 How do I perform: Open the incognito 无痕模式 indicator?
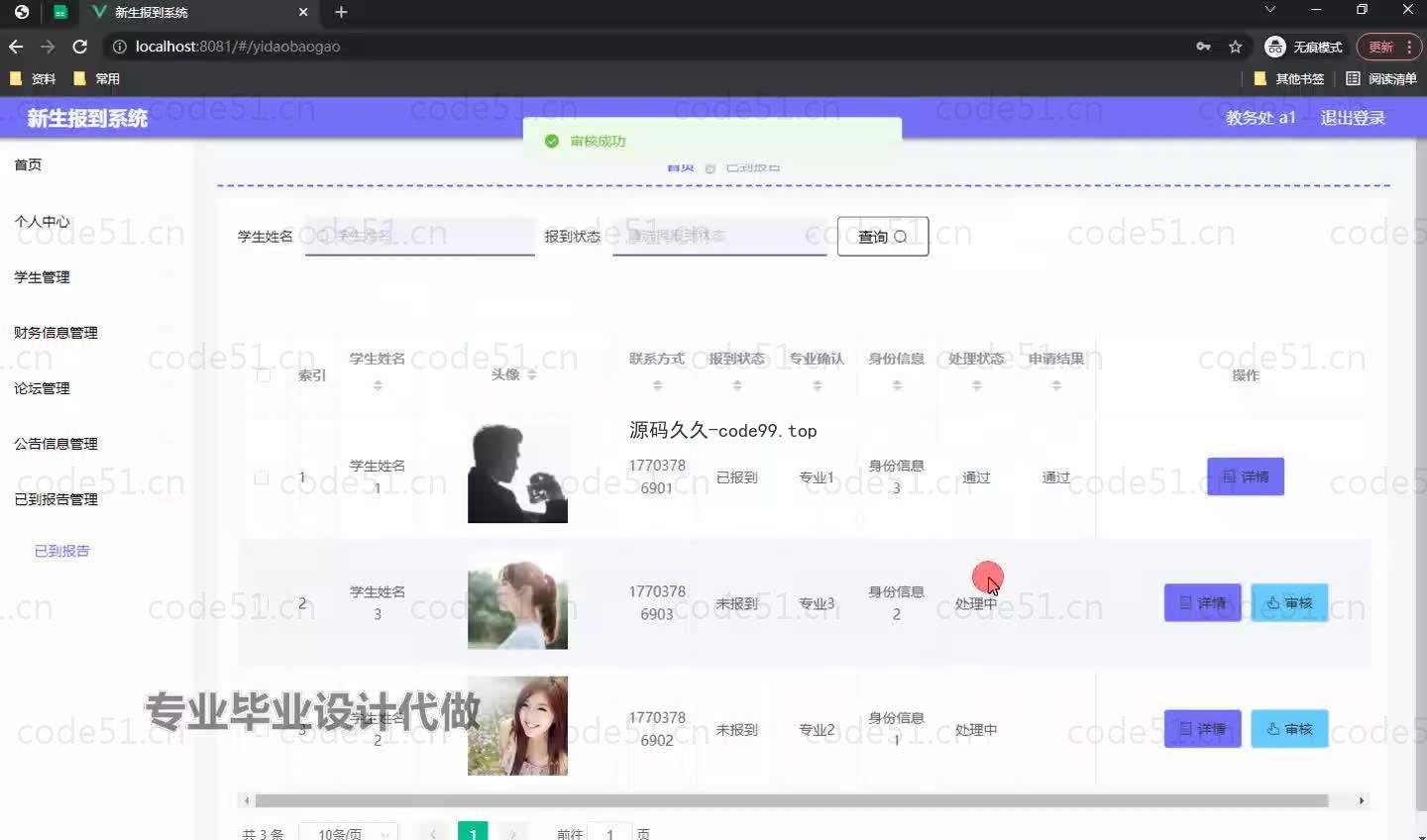1304,47
